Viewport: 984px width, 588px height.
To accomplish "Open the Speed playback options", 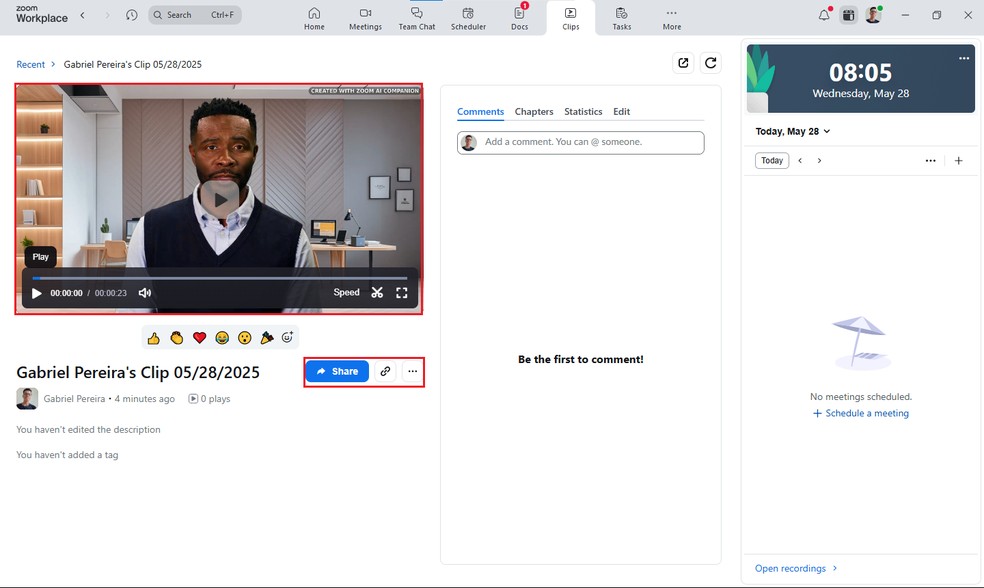I will click(346, 293).
